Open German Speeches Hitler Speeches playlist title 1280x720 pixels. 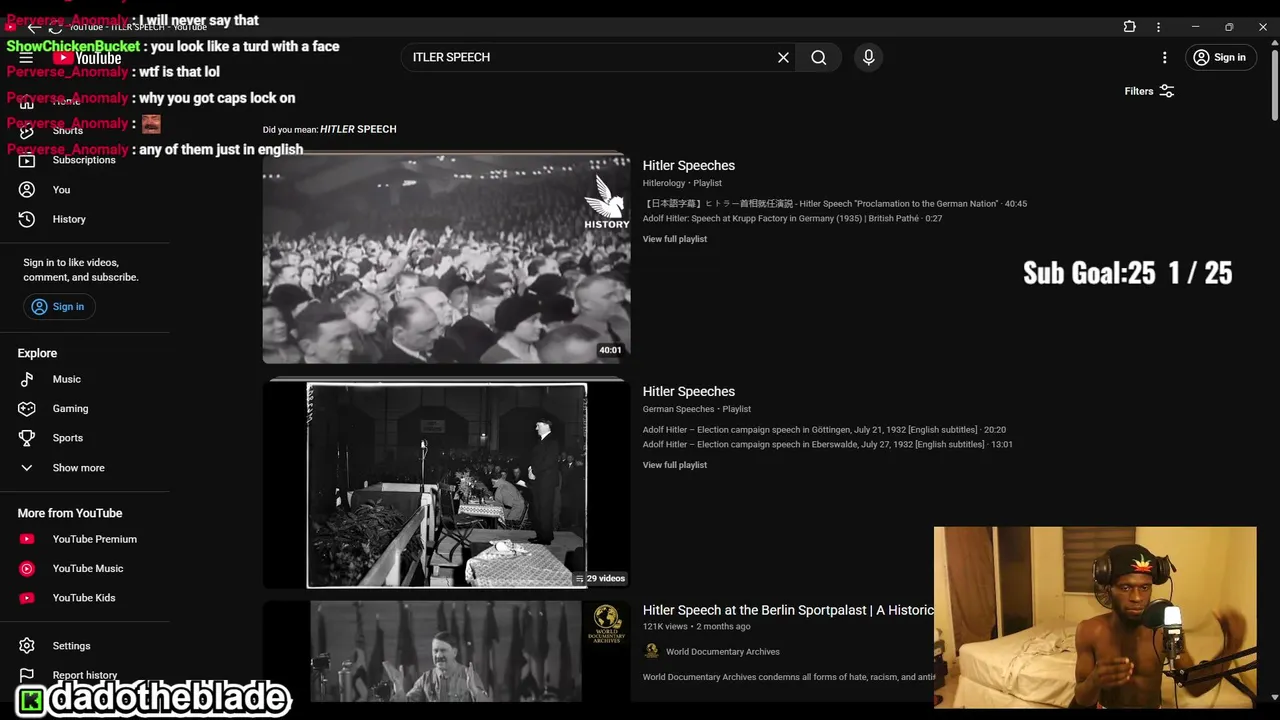689,391
